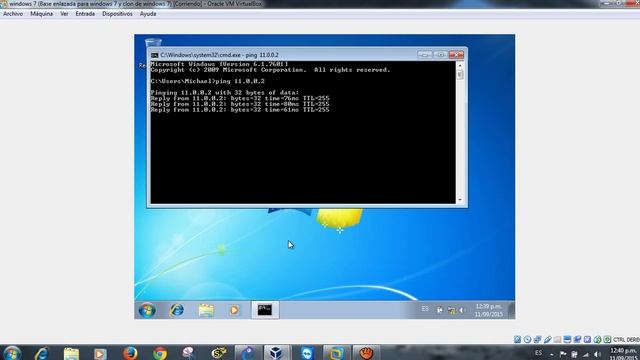This screenshot has height=360, width=640.
Task: Click the VirtualBox USB status icon
Action: pyautogui.click(x=547, y=339)
